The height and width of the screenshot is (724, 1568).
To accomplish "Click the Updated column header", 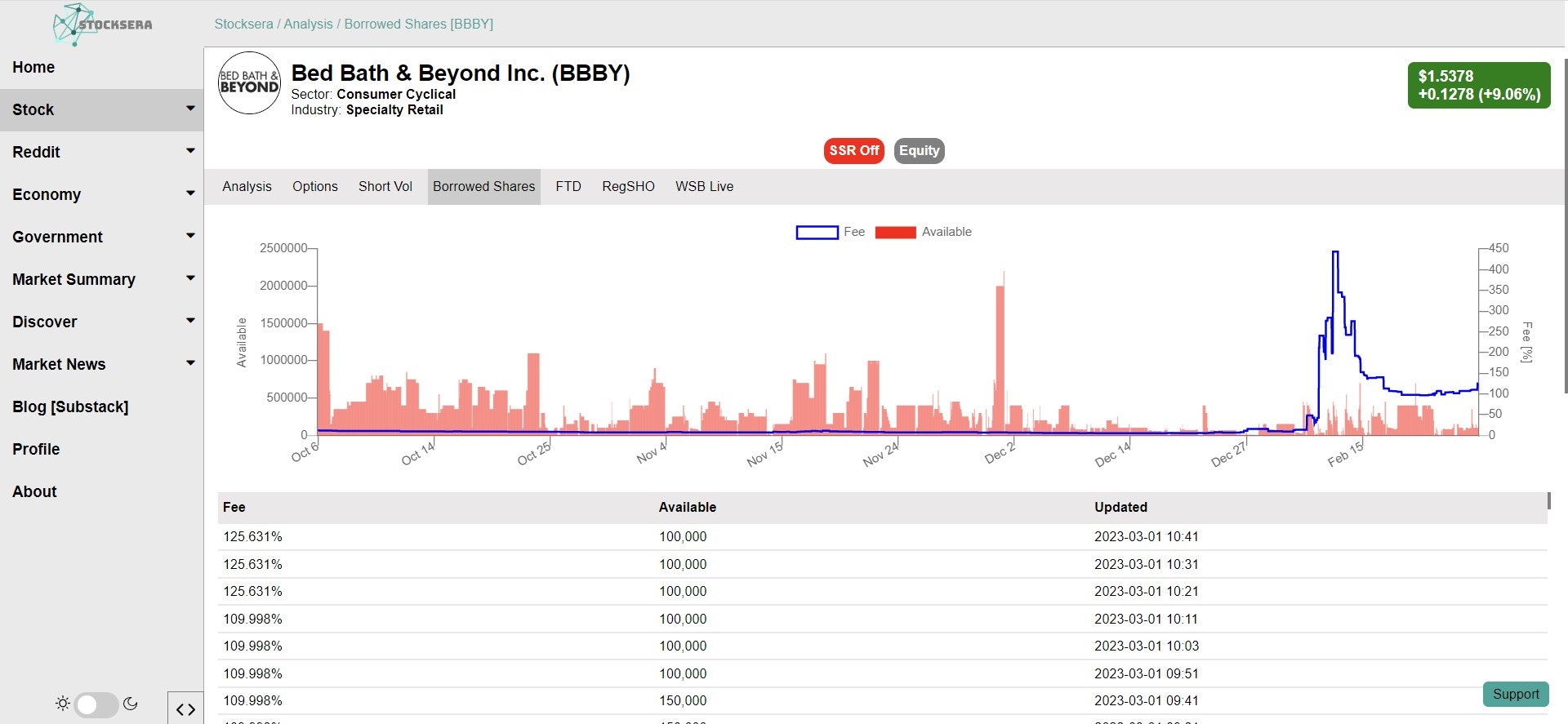I will coord(1120,507).
